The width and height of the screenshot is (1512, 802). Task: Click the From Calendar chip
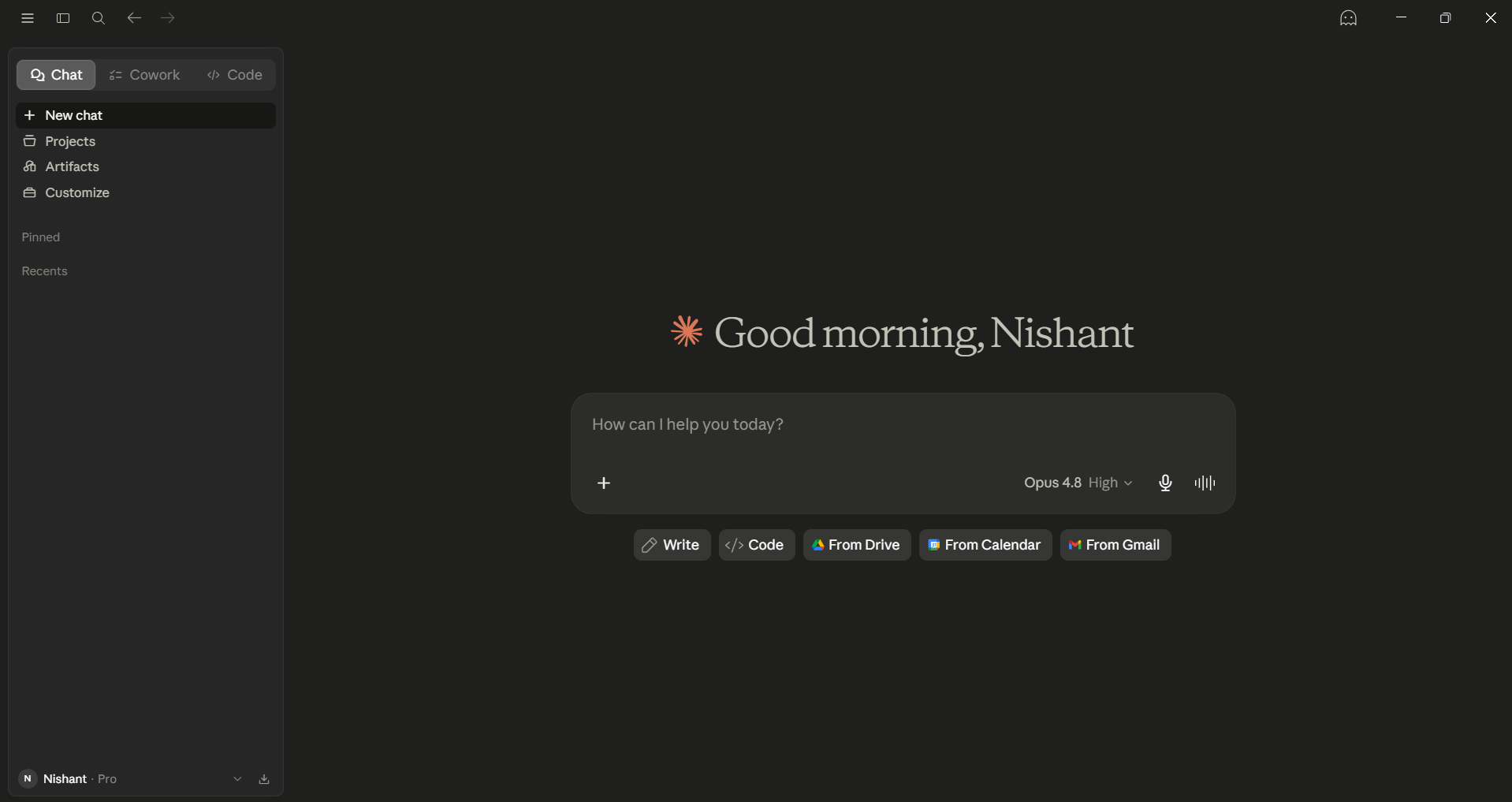point(985,545)
